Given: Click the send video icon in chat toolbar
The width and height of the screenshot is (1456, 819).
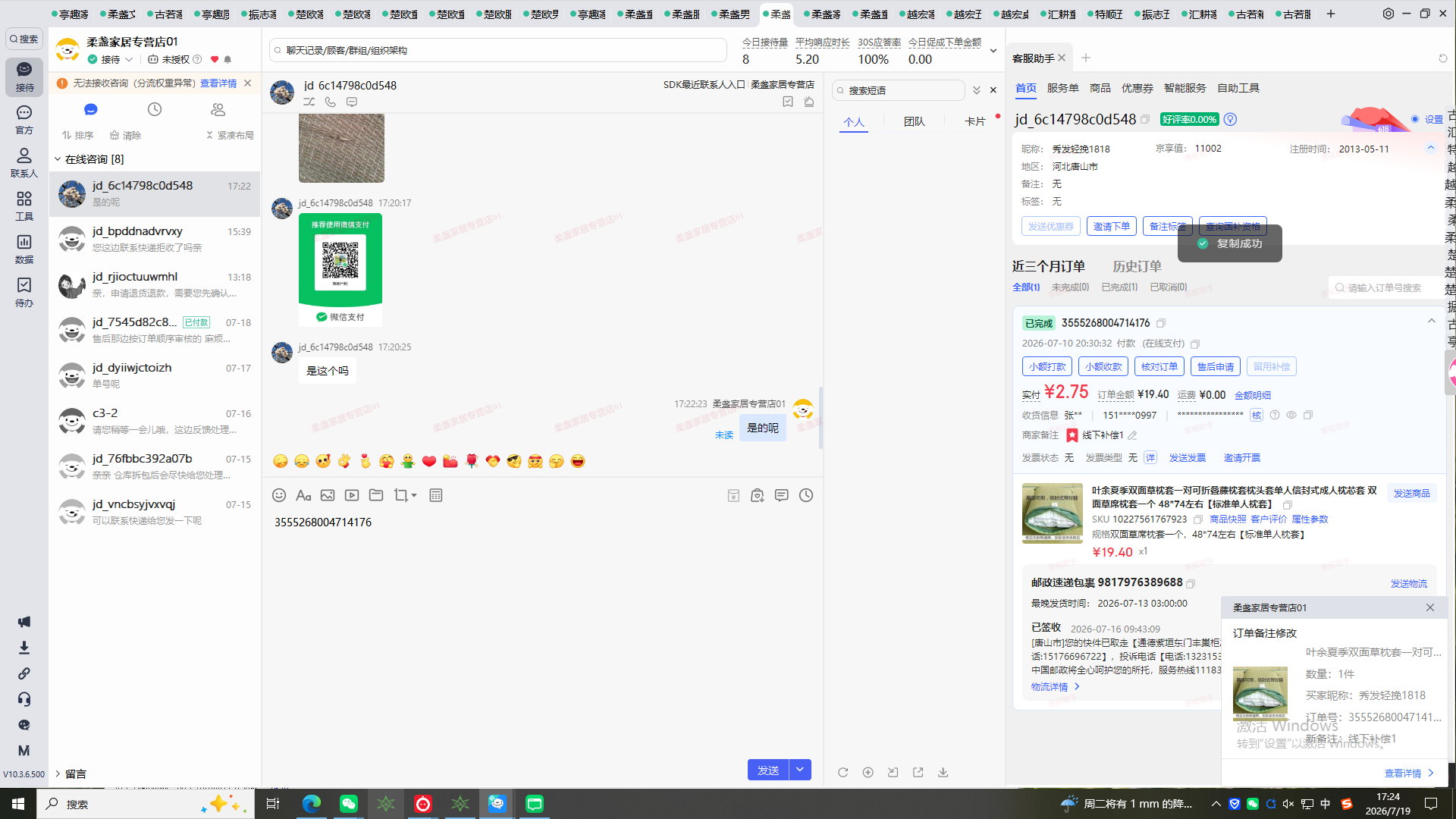Looking at the screenshot, I should 352,495.
